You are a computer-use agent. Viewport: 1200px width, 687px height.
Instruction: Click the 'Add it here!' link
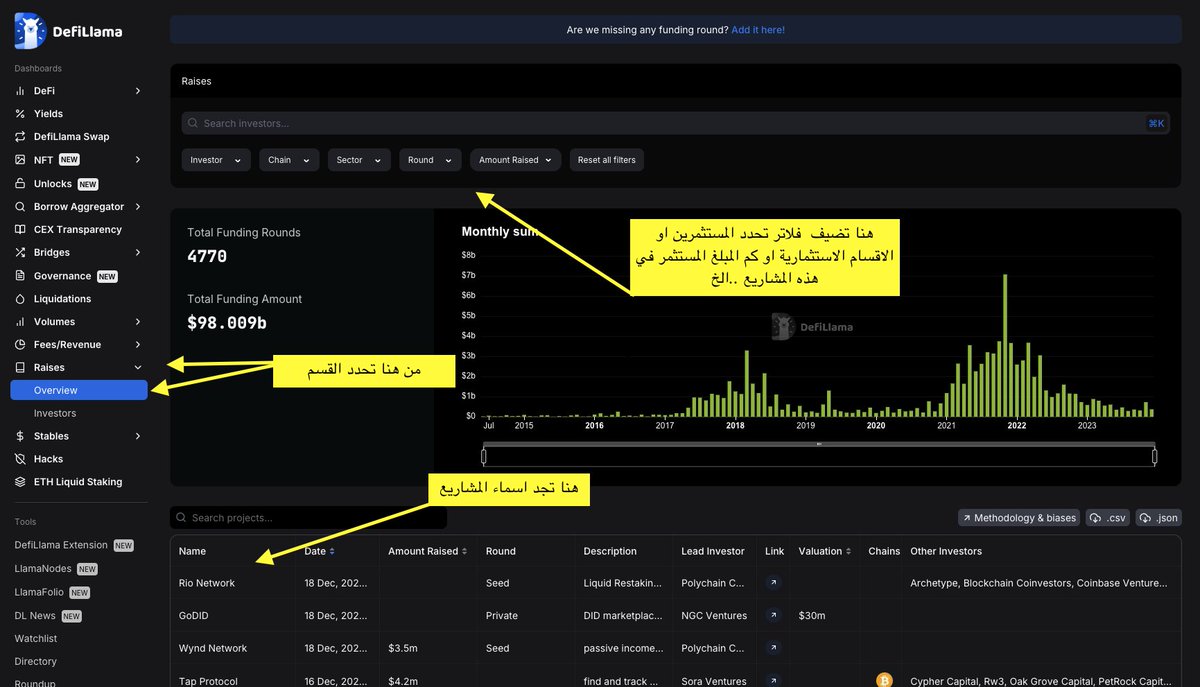click(x=758, y=30)
